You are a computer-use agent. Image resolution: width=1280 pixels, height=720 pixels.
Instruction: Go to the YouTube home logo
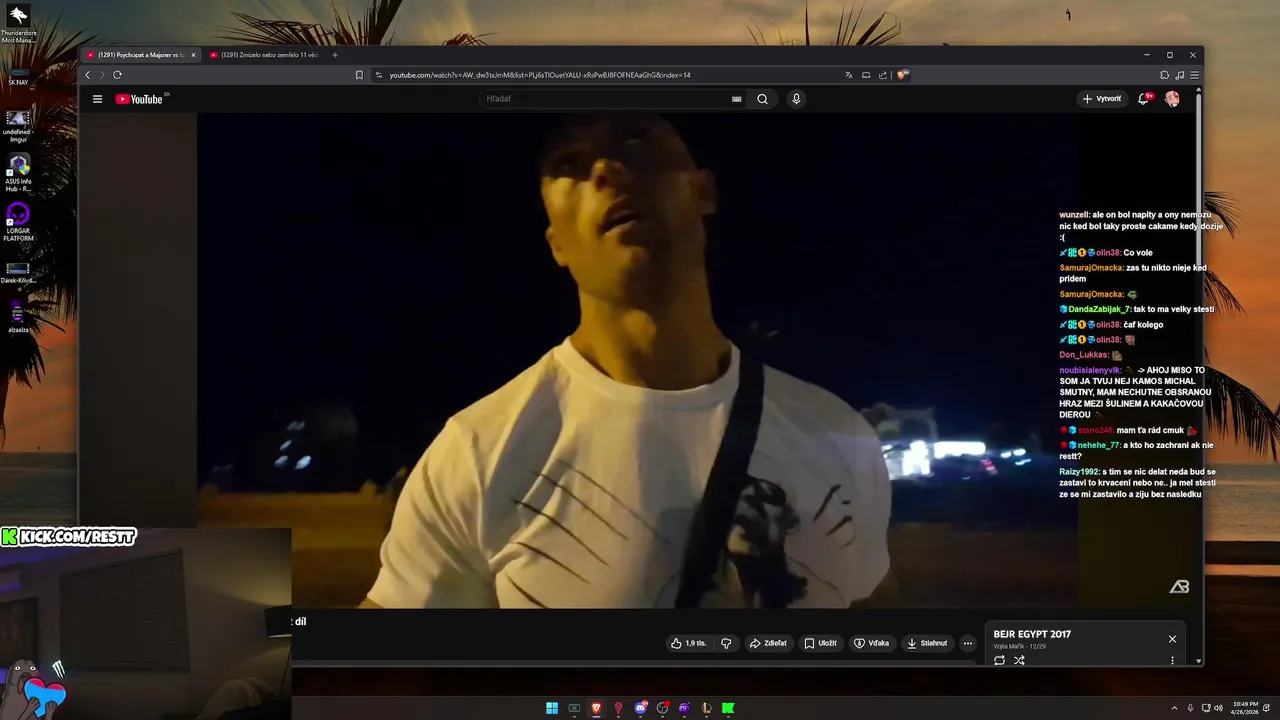(140, 99)
